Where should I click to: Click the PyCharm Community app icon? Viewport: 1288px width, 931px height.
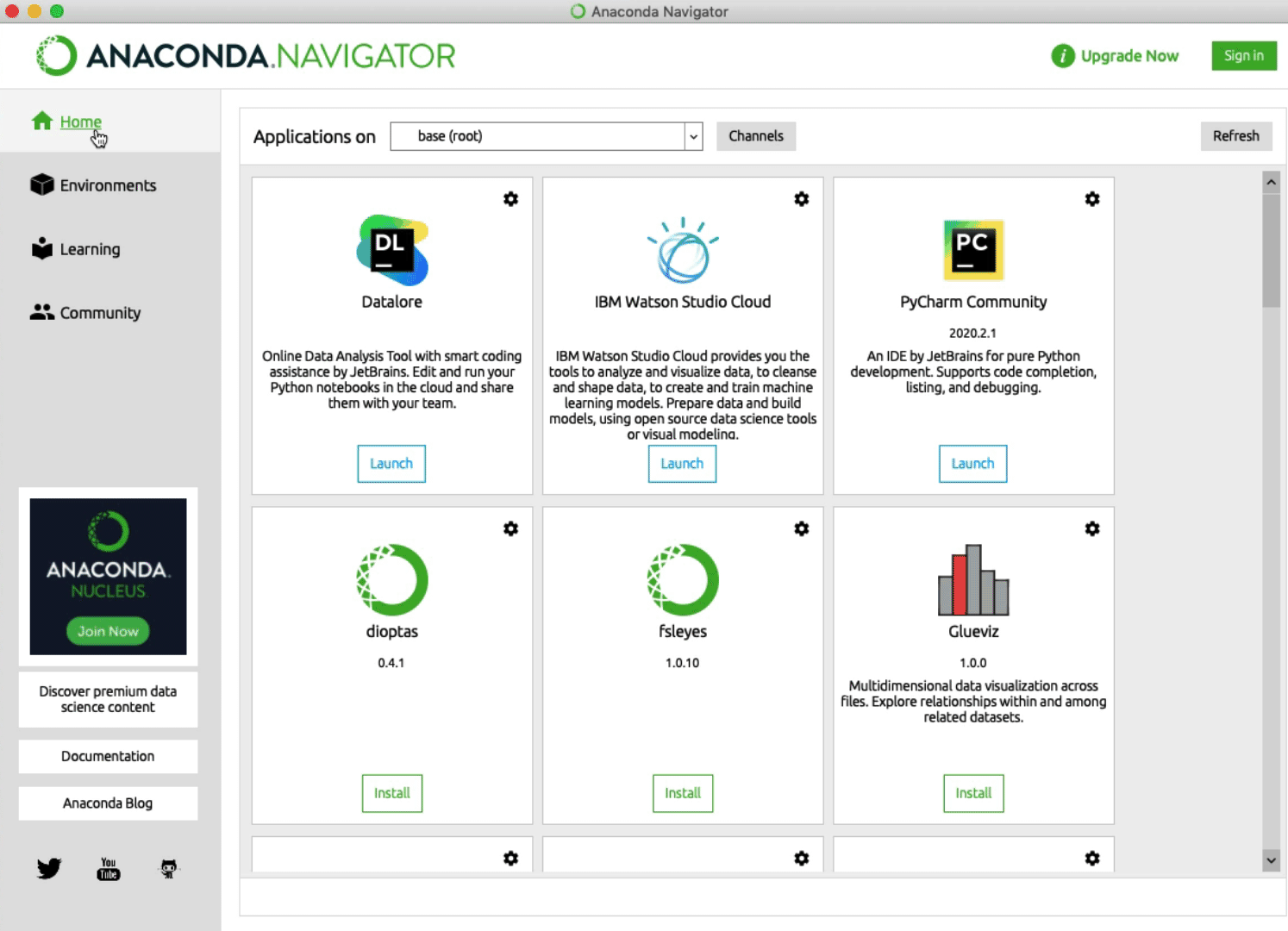pyautogui.click(x=972, y=250)
